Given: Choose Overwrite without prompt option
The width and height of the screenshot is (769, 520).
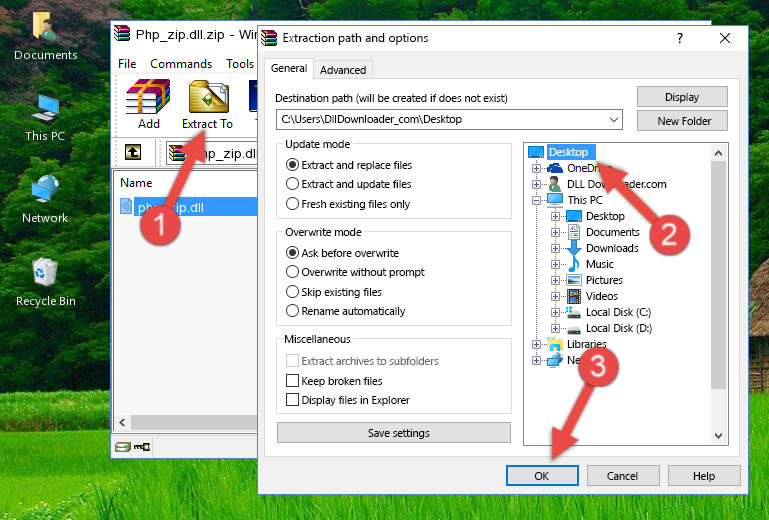Looking at the screenshot, I should pyautogui.click(x=293, y=272).
